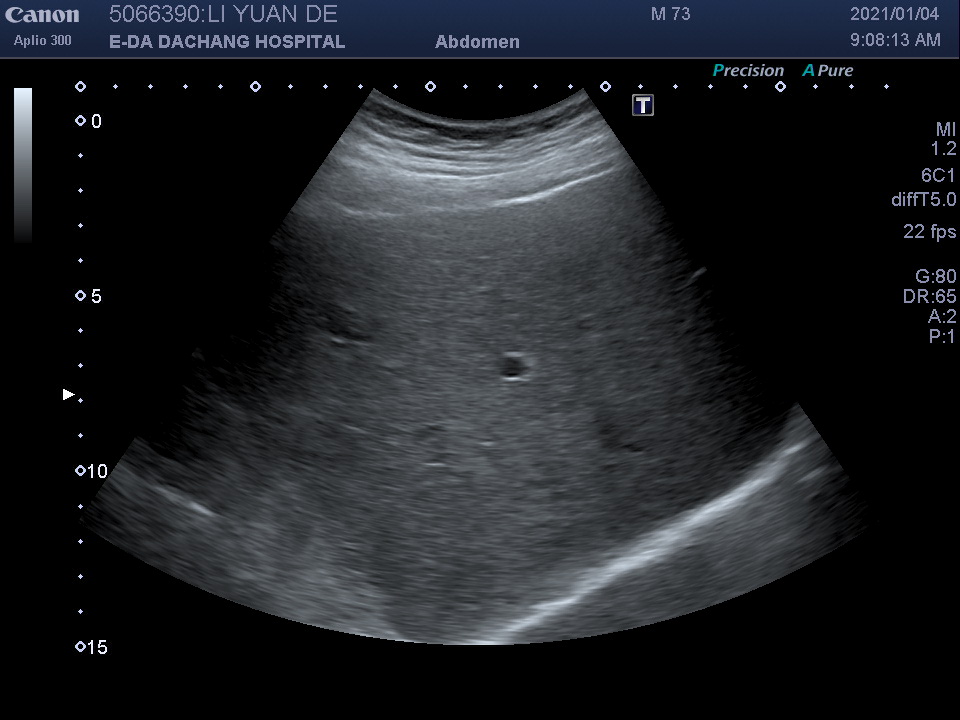
Task: Toggle the Precision imaging indicator
Action: [x=747, y=70]
